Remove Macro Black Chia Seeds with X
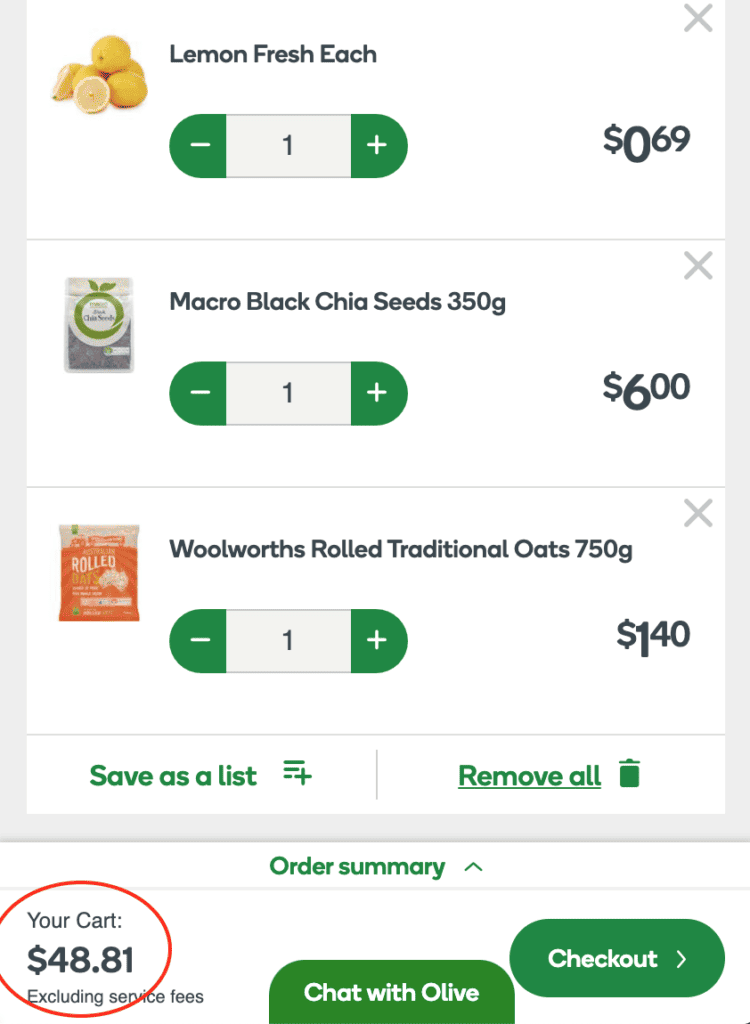750x1024 pixels. tap(697, 265)
